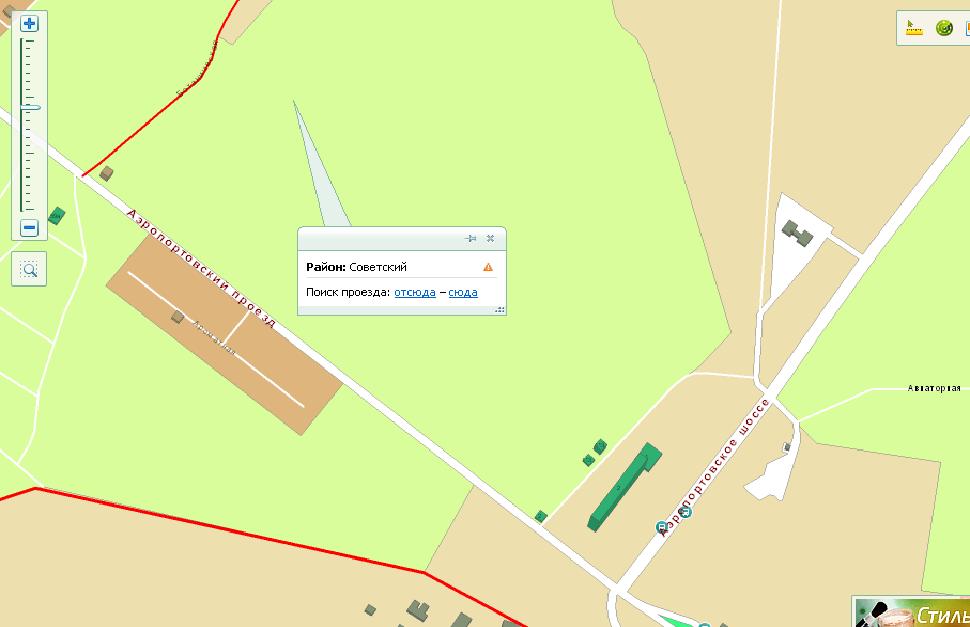This screenshot has height=627, width=970.
Task: Click the Авиаторная street label
Action: click(934, 388)
